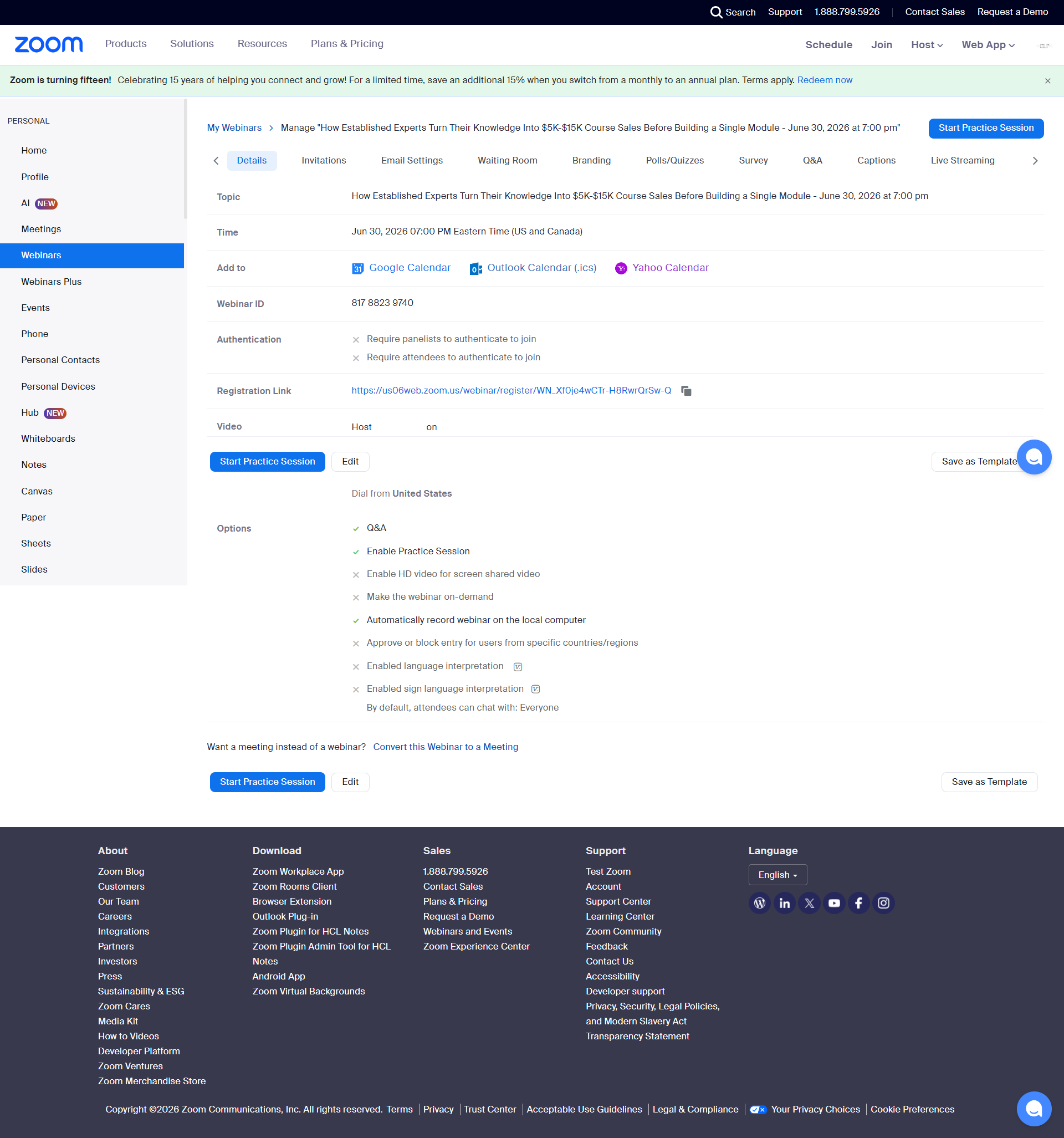Click Join in the header

[x=882, y=45]
